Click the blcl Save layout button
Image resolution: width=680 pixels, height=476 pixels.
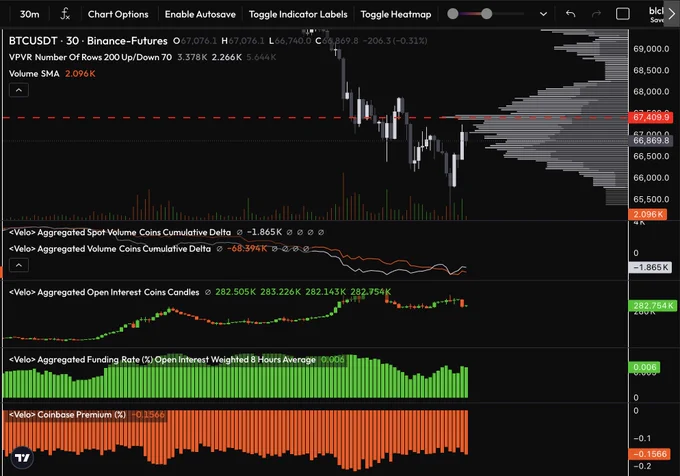656,14
